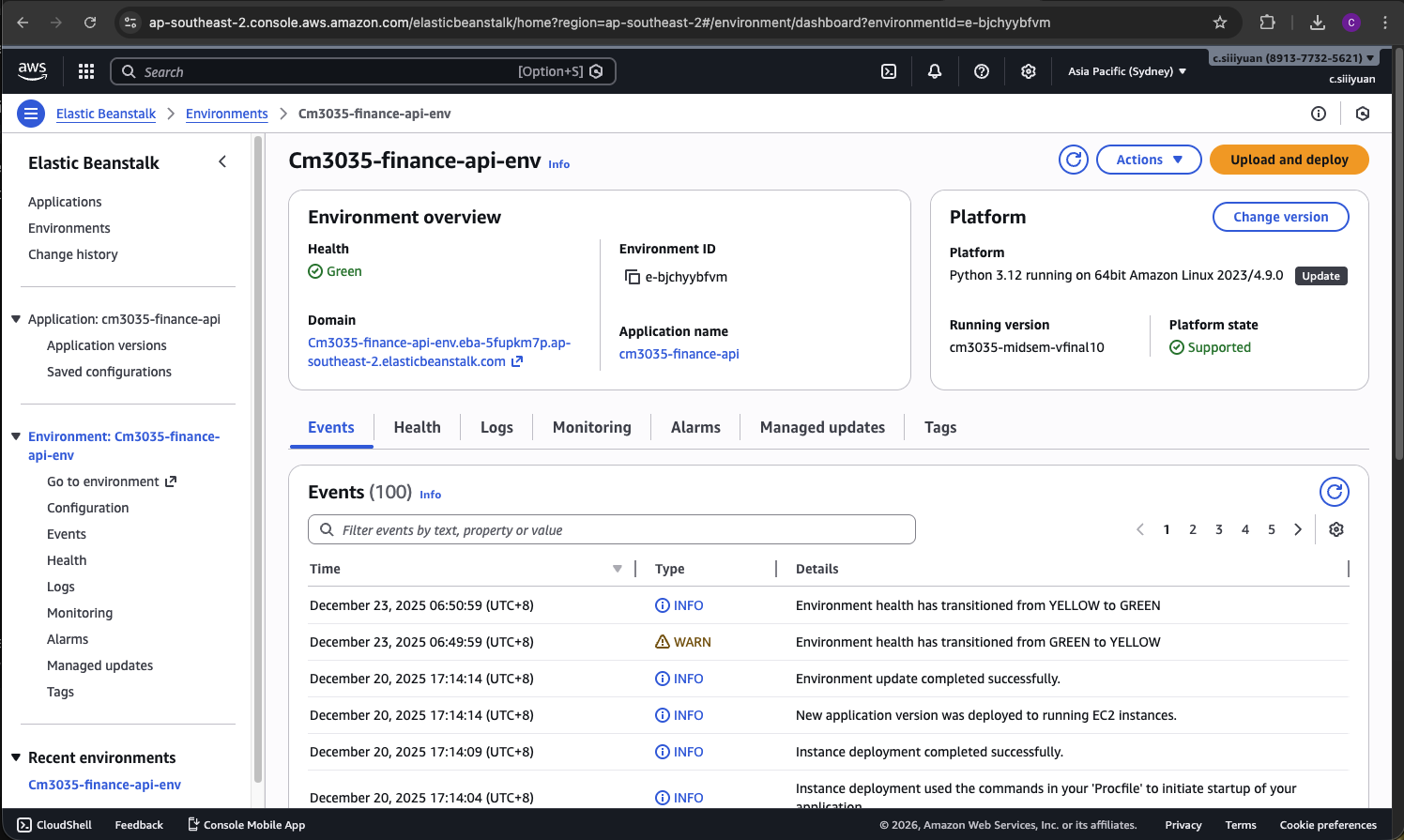1404x840 pixels.
Task: Open the Asia Pacific (Sydney) region selector
Action: tap(1127, 71)
